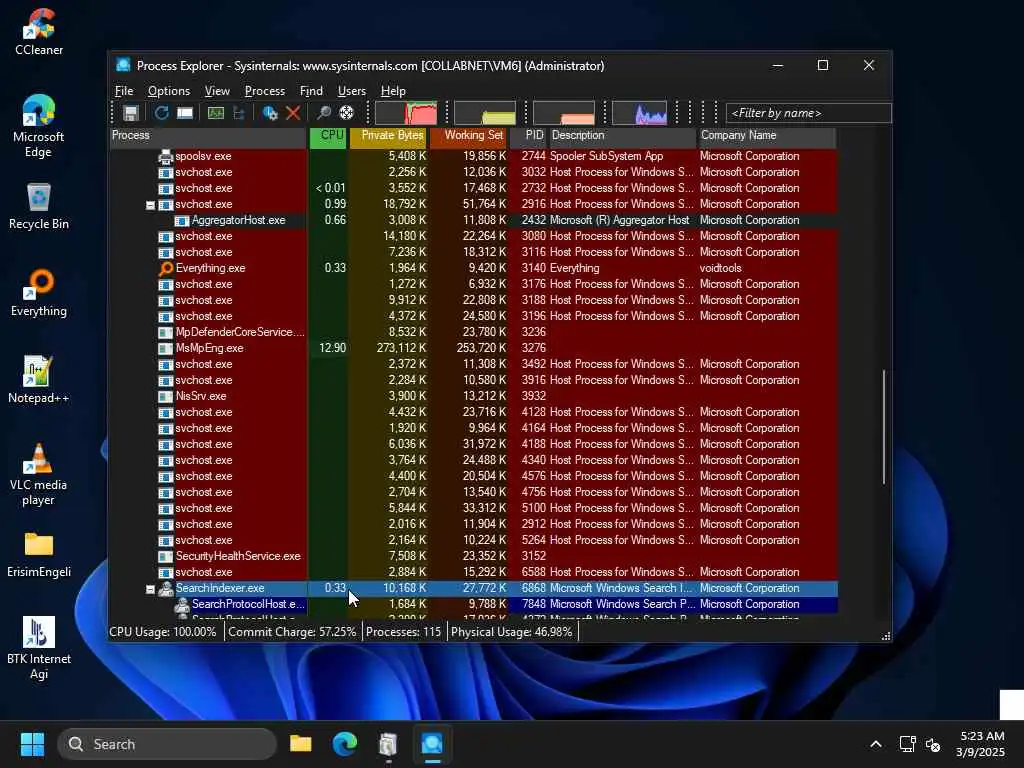Select the MsMpEng.exe process row
Screen dimensions: 1024x768
point(473,348)
